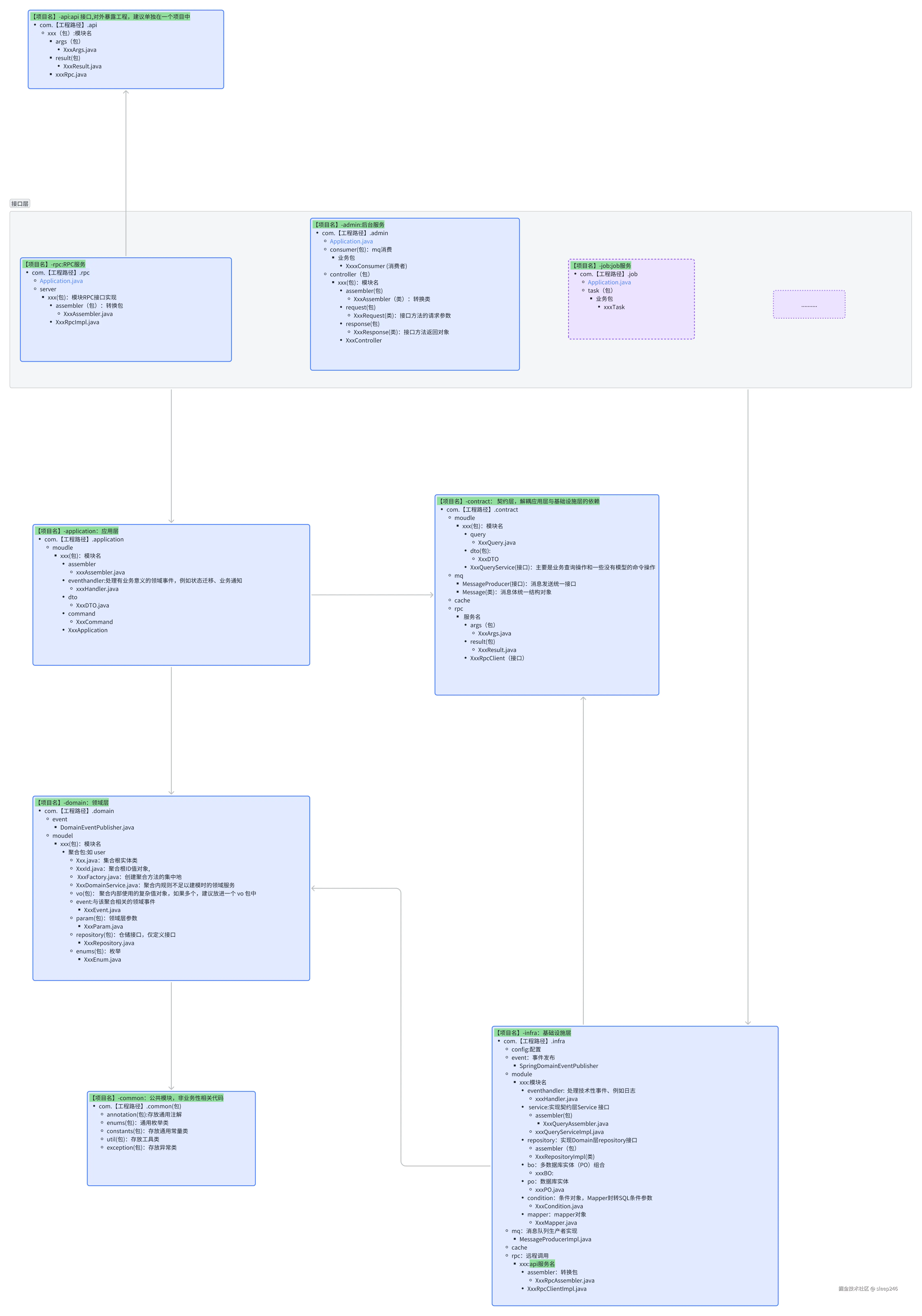
Task: Click the -api box green title
Action: tap(111, 17)
